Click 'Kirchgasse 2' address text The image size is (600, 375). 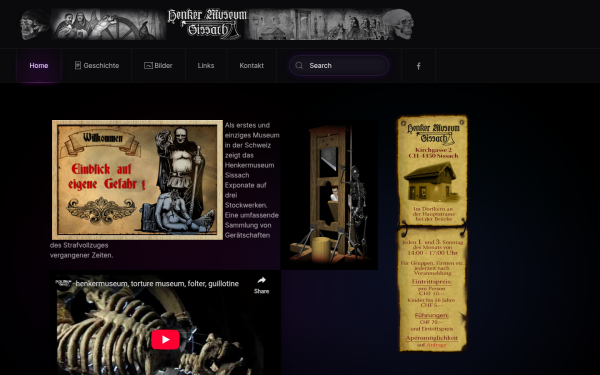433,150
